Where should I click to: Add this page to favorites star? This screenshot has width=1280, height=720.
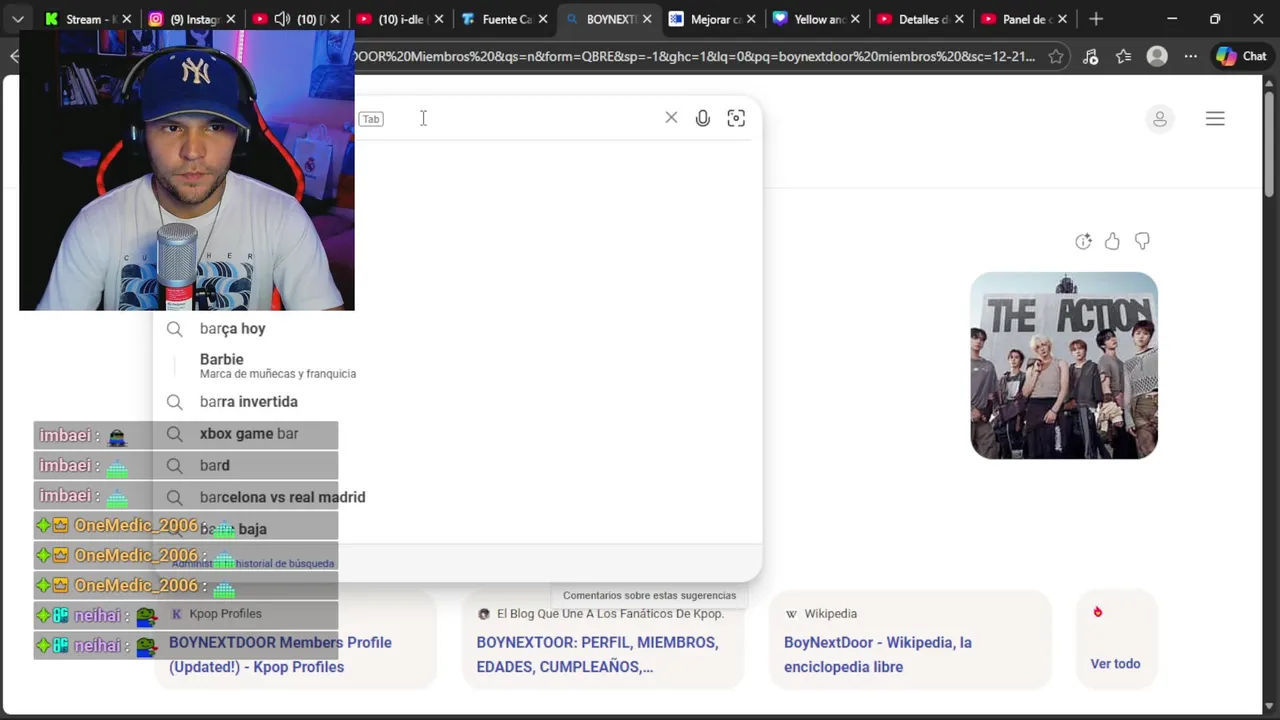[x=1056, y=56]
